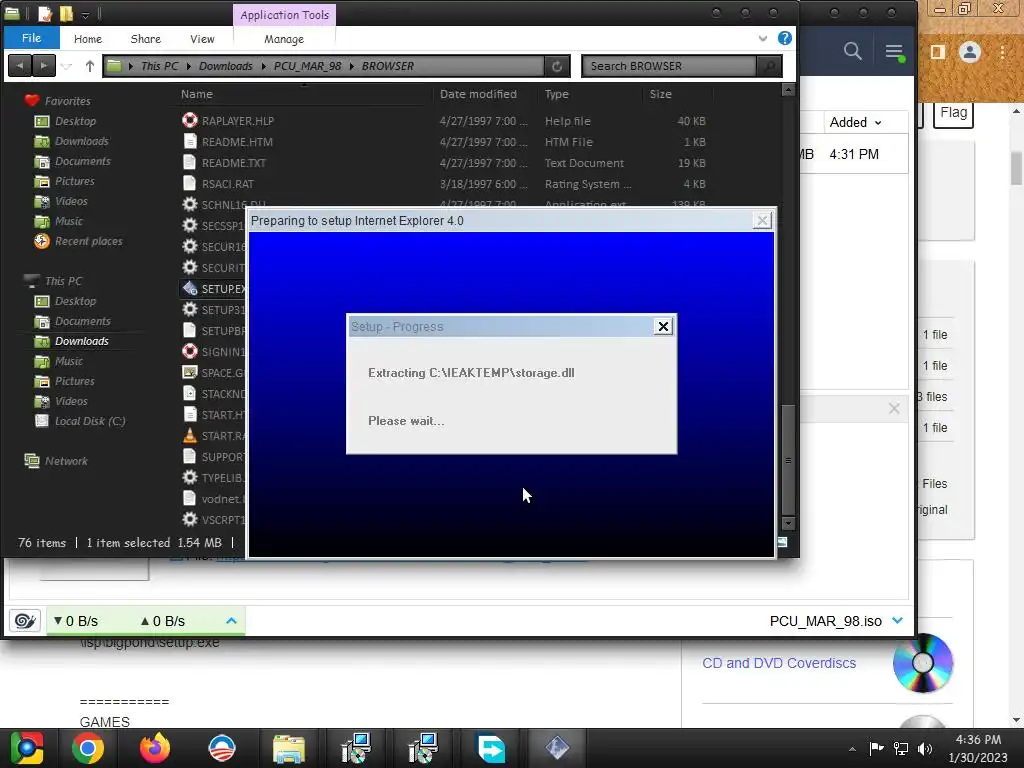Select the README.HTM file row

(x=444, y=142)
